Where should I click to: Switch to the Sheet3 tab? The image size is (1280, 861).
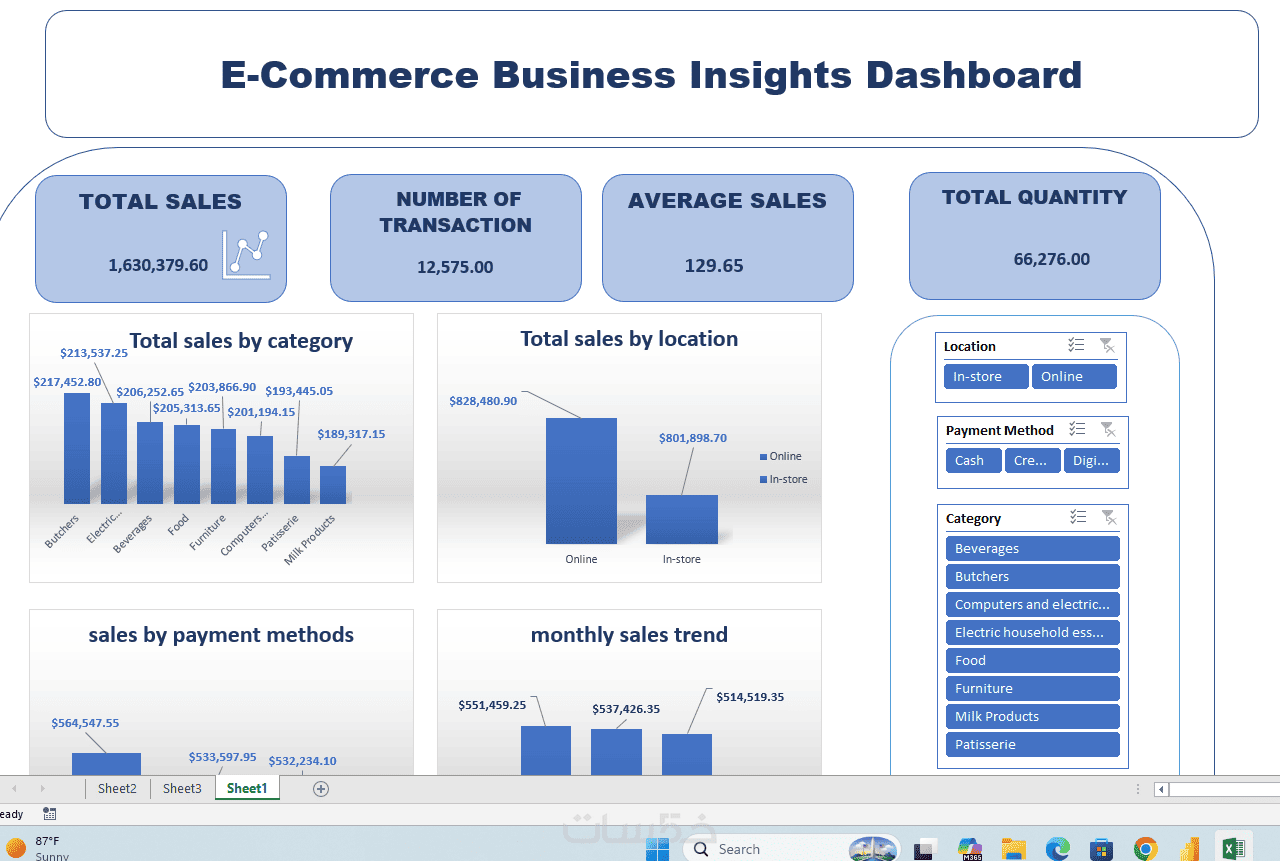pyautogui.click(x=182, y=788)
